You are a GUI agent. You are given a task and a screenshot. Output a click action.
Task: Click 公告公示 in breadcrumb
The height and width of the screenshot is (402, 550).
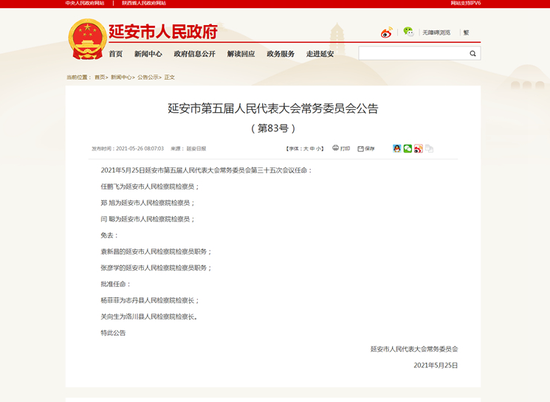coord(148,77)
